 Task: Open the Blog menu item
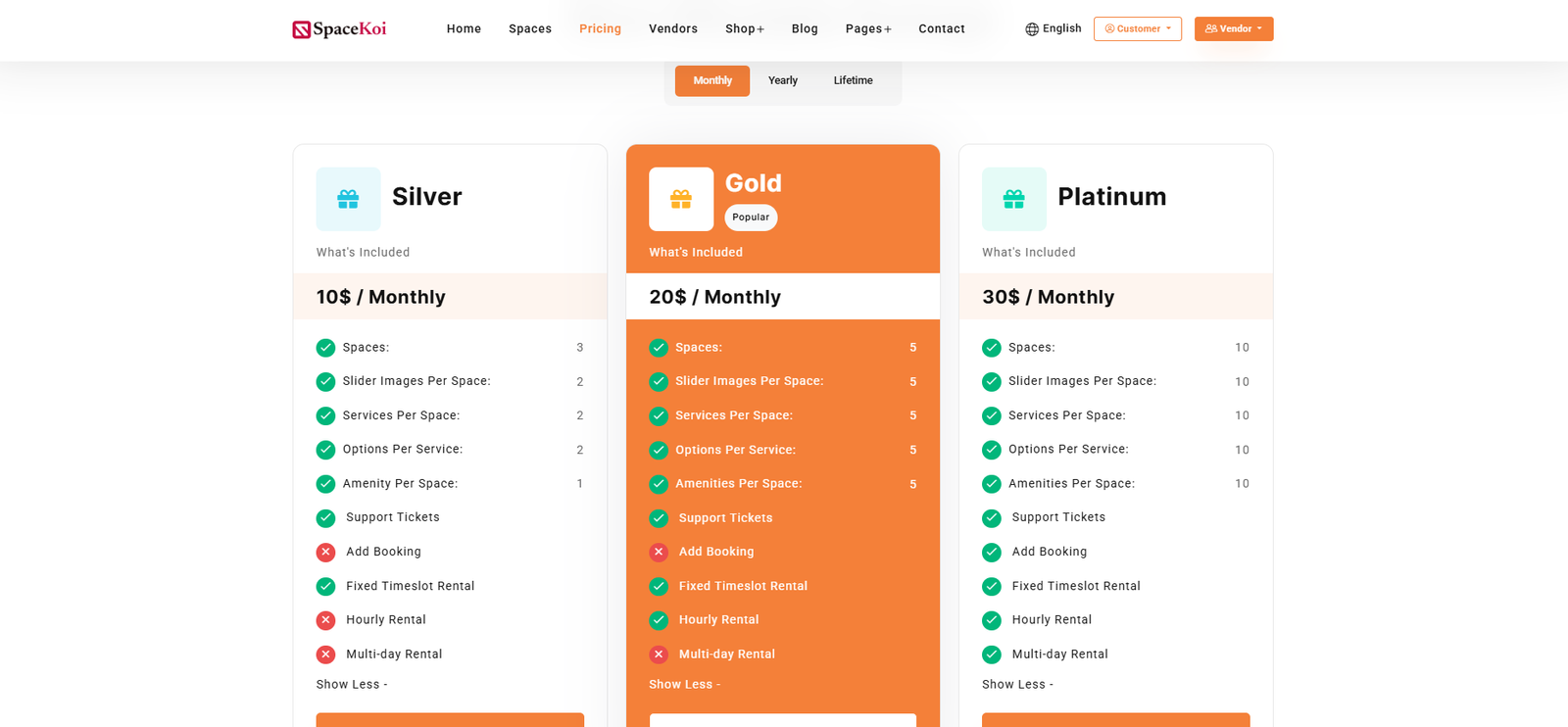point(805,29)
